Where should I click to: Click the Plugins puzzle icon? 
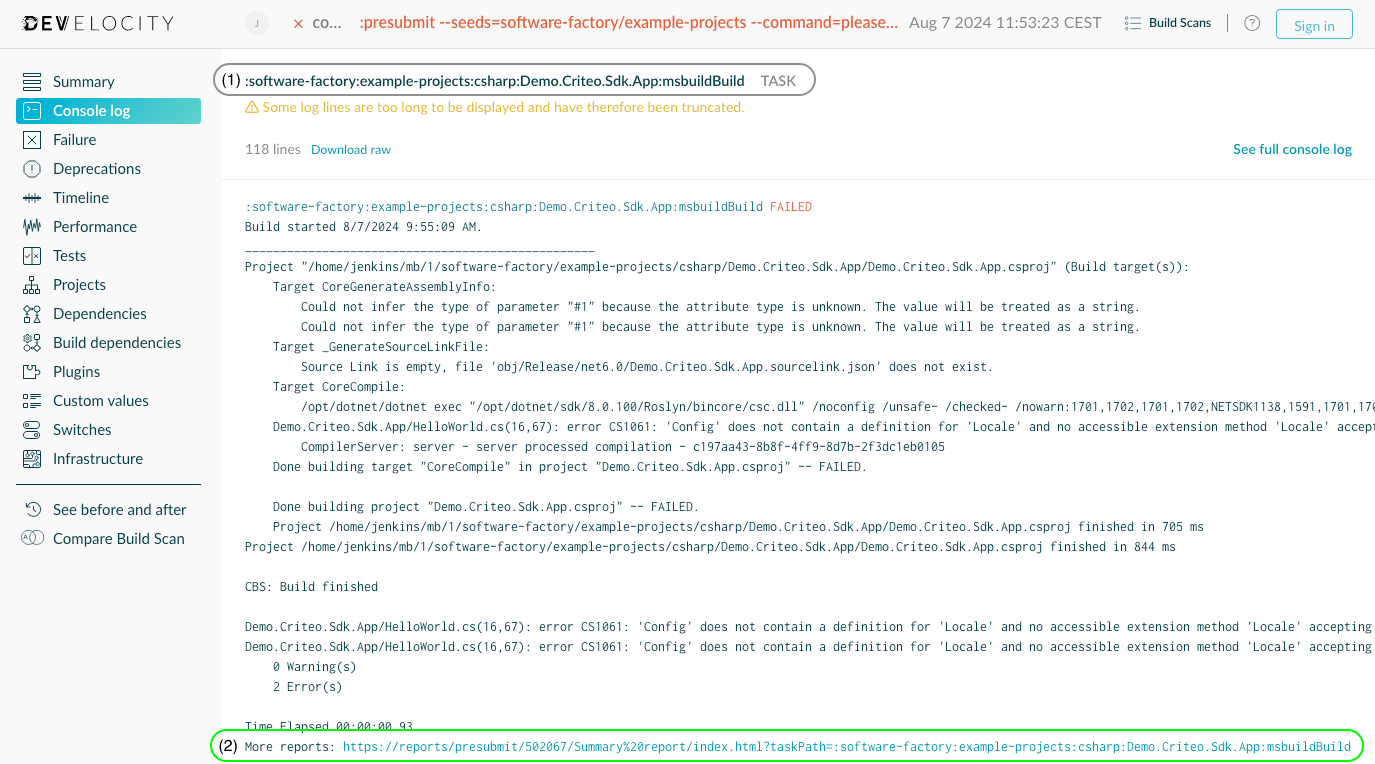pyautogui.click(x=32, y=372)
